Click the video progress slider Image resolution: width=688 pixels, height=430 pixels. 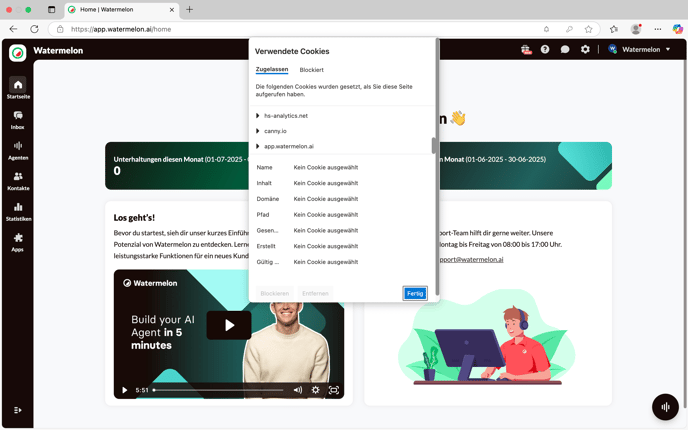tap(219, 390)
